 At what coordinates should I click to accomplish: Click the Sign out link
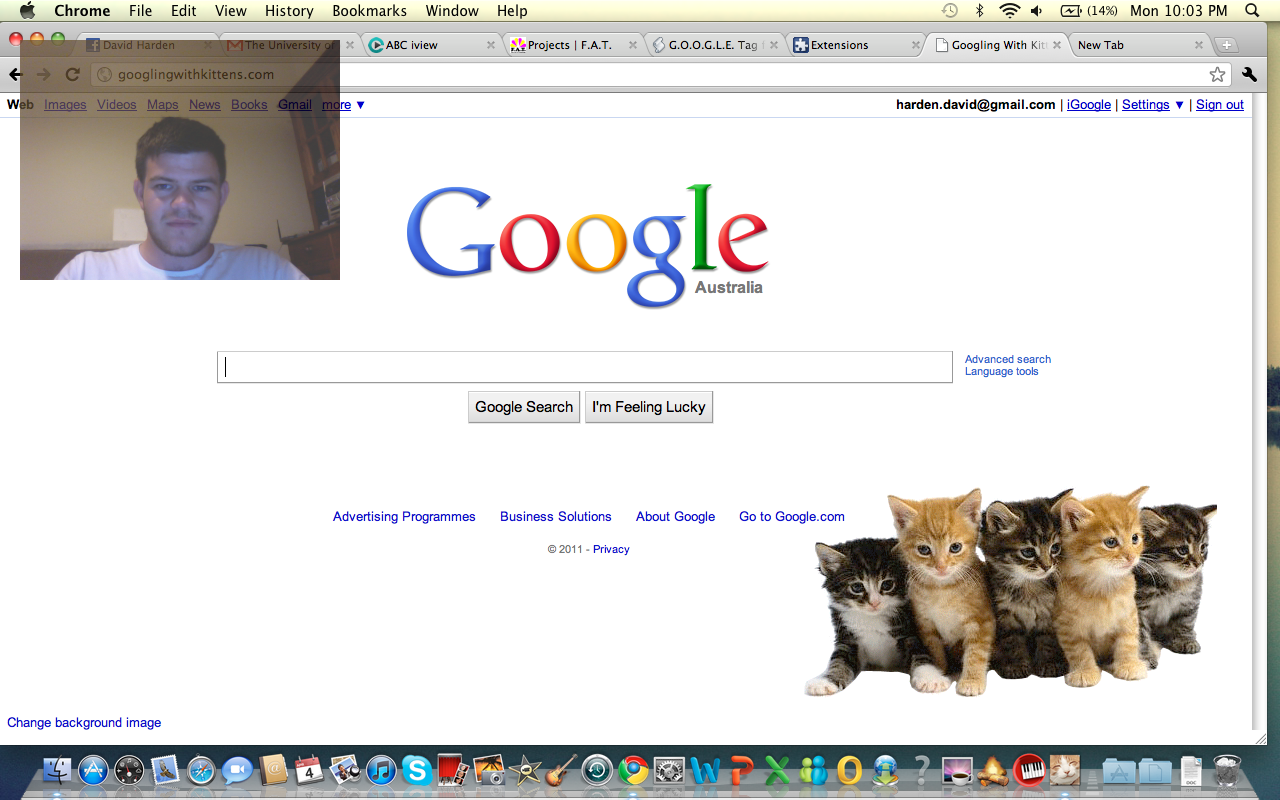1220,105
